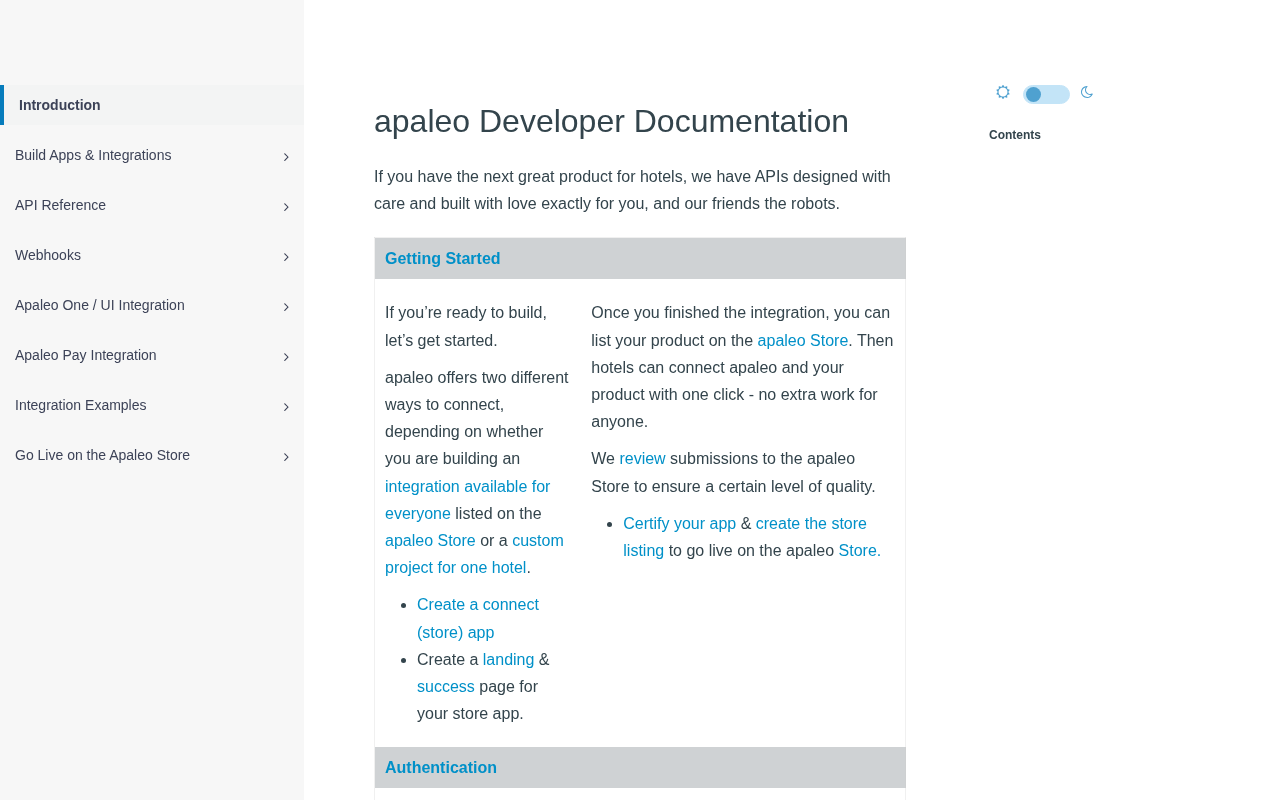
Task: Select Introduction in the sidebar
Action: [60, 105]
